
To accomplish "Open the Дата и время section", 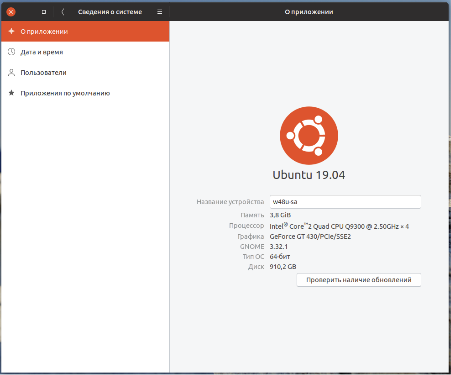I will point(85,52).
